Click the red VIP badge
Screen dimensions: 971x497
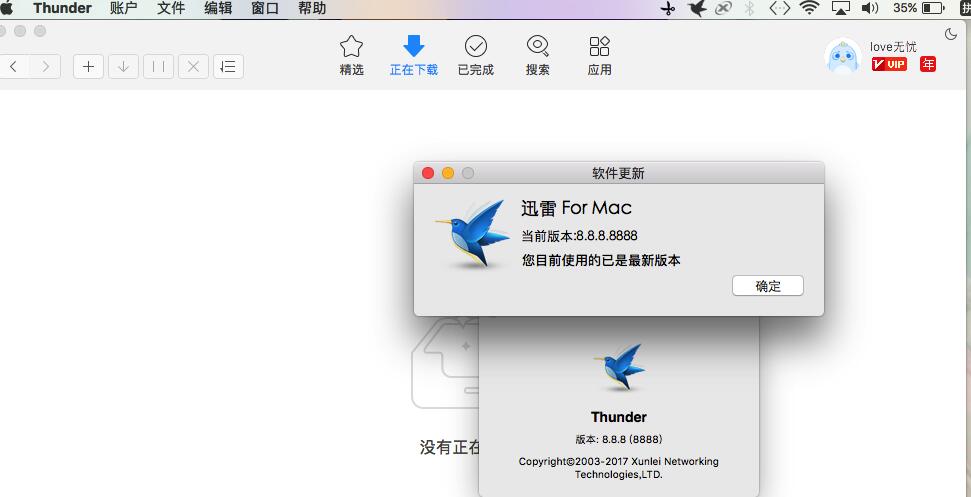pyautogui.click(x=889, y=64)
